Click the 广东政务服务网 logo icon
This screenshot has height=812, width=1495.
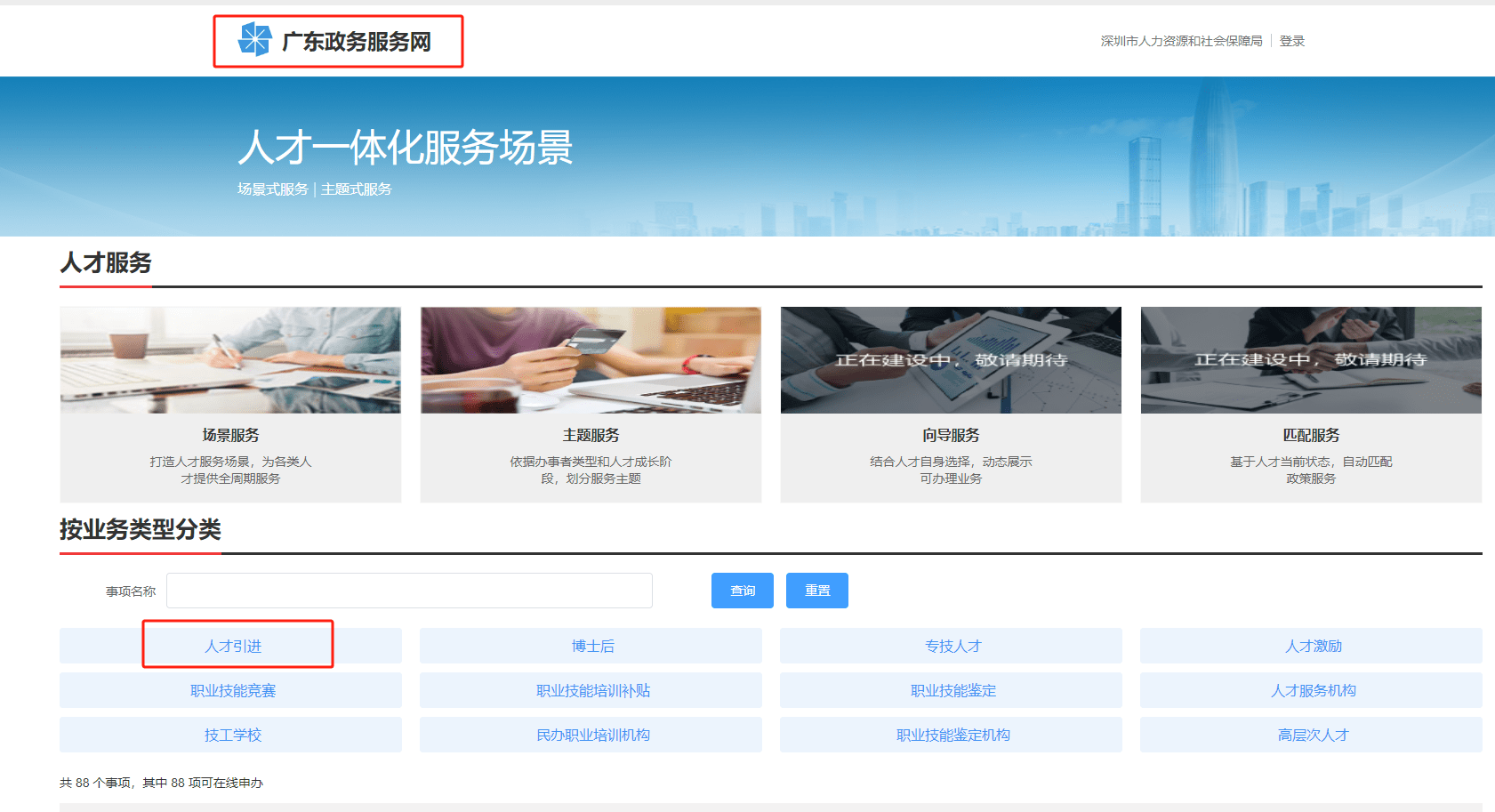(x=257, y=40)
